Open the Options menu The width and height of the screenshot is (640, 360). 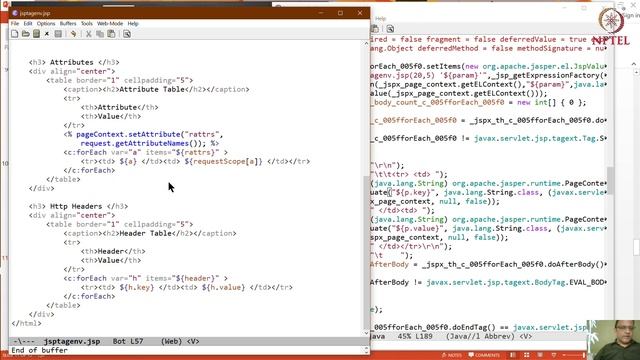[46, 24]
